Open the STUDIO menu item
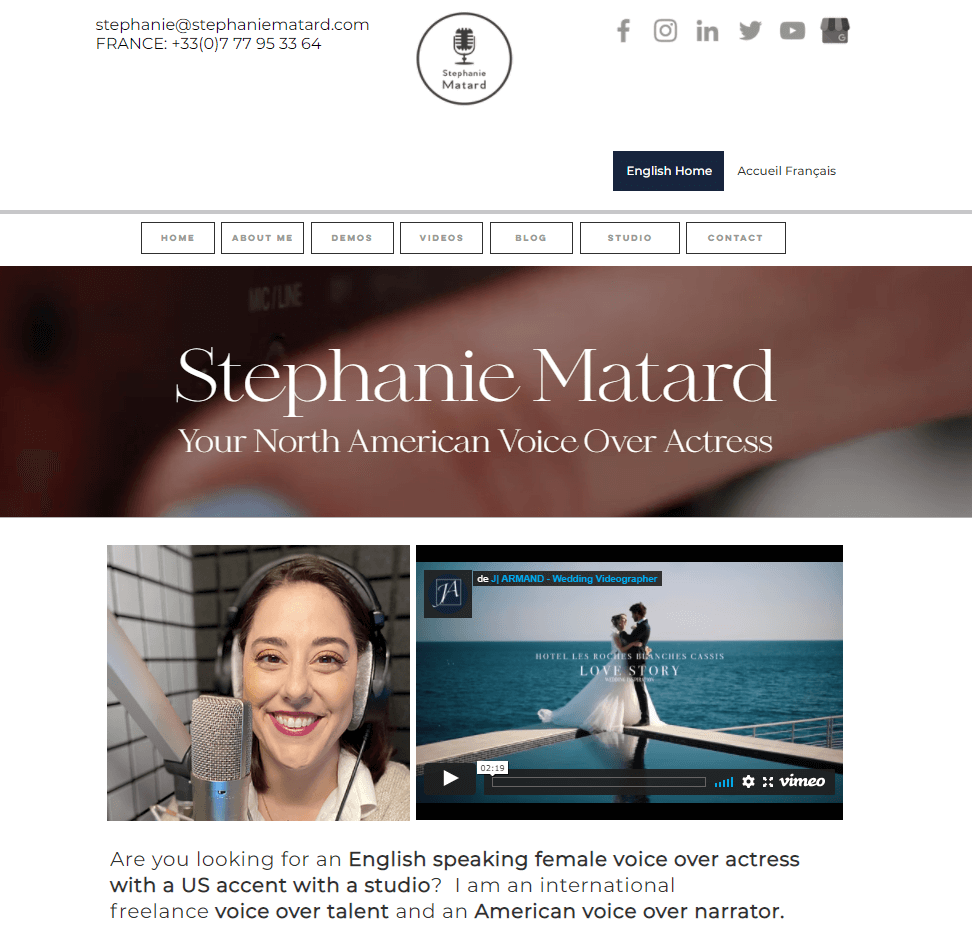 630,238
